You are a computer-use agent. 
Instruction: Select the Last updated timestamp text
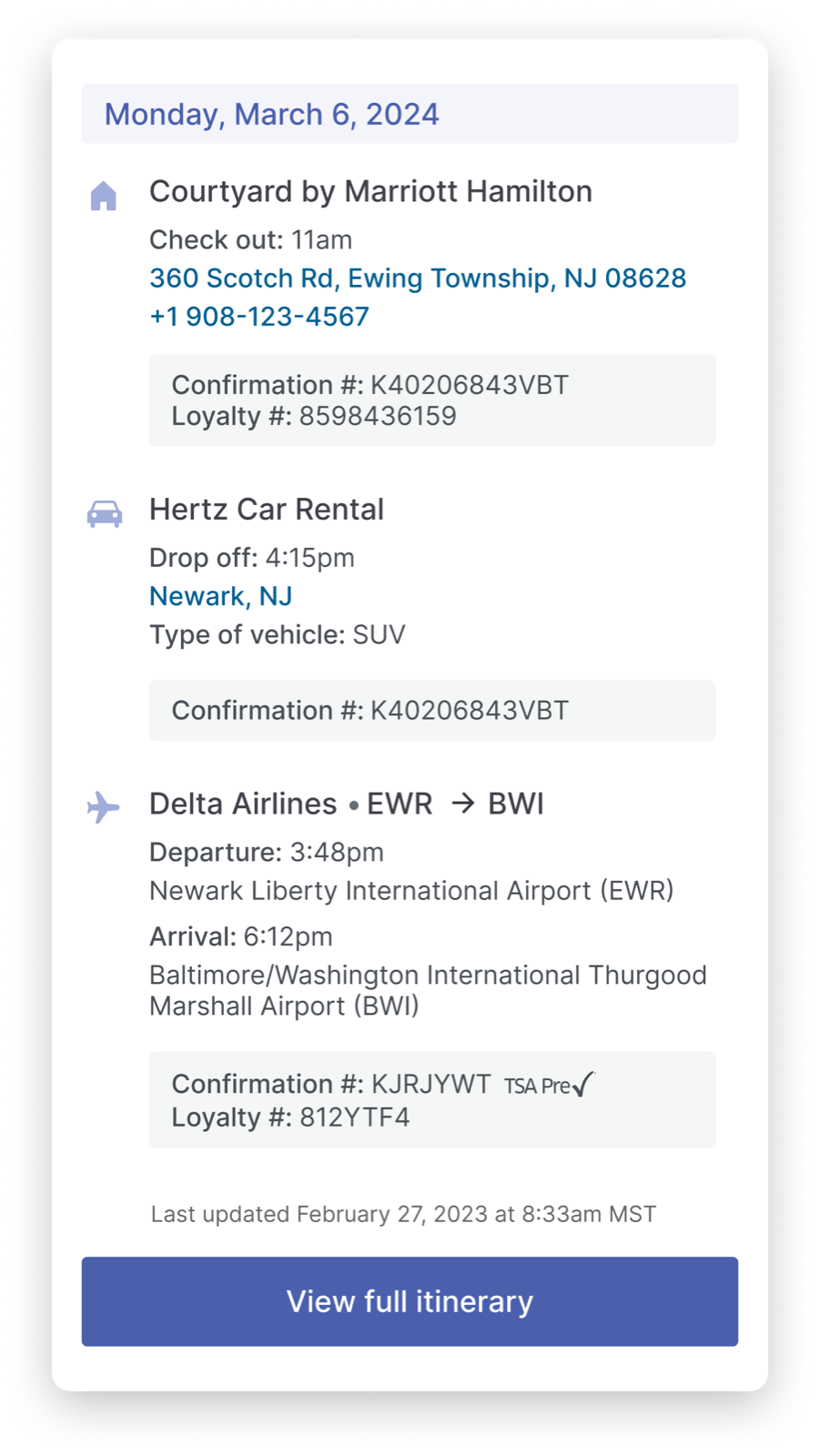tap(402, 1213)
